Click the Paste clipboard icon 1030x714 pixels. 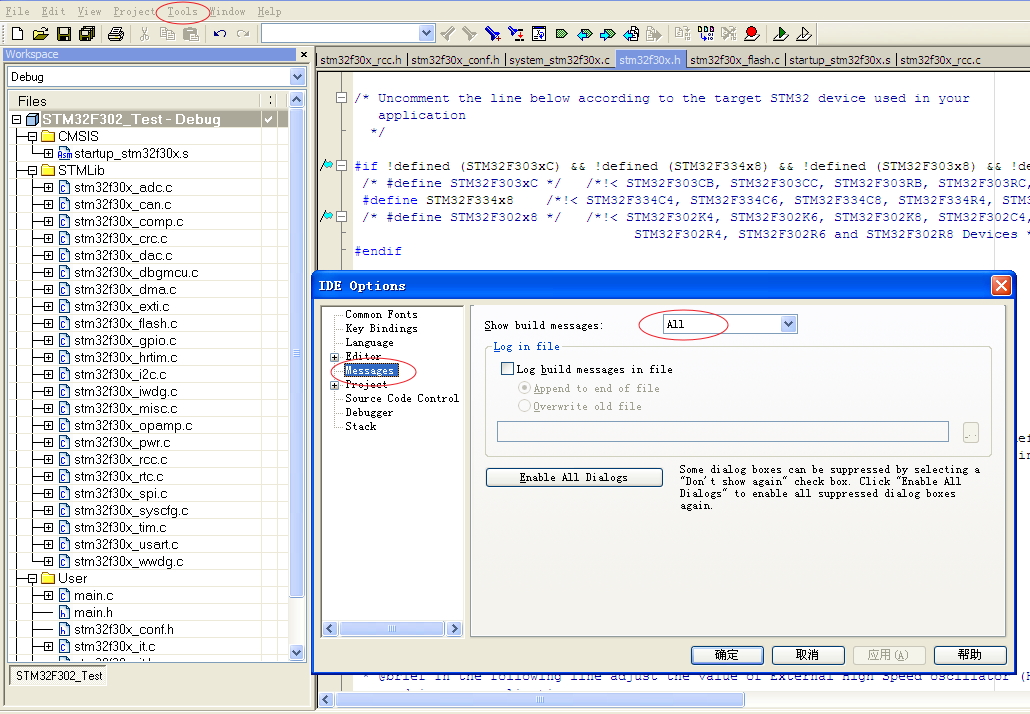coord(190,34)
